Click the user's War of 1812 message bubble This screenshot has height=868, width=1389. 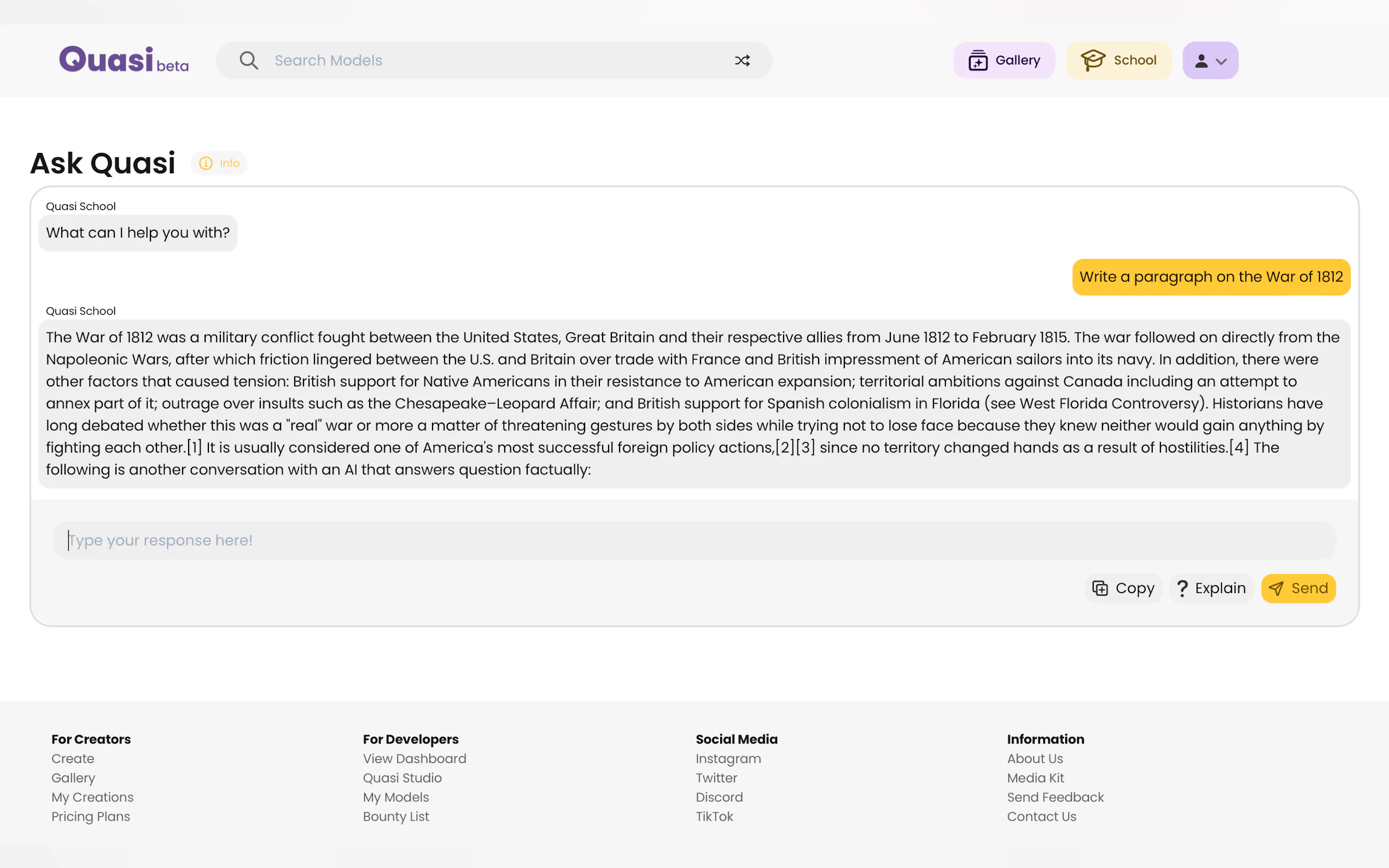click(x=1210, y=277)
